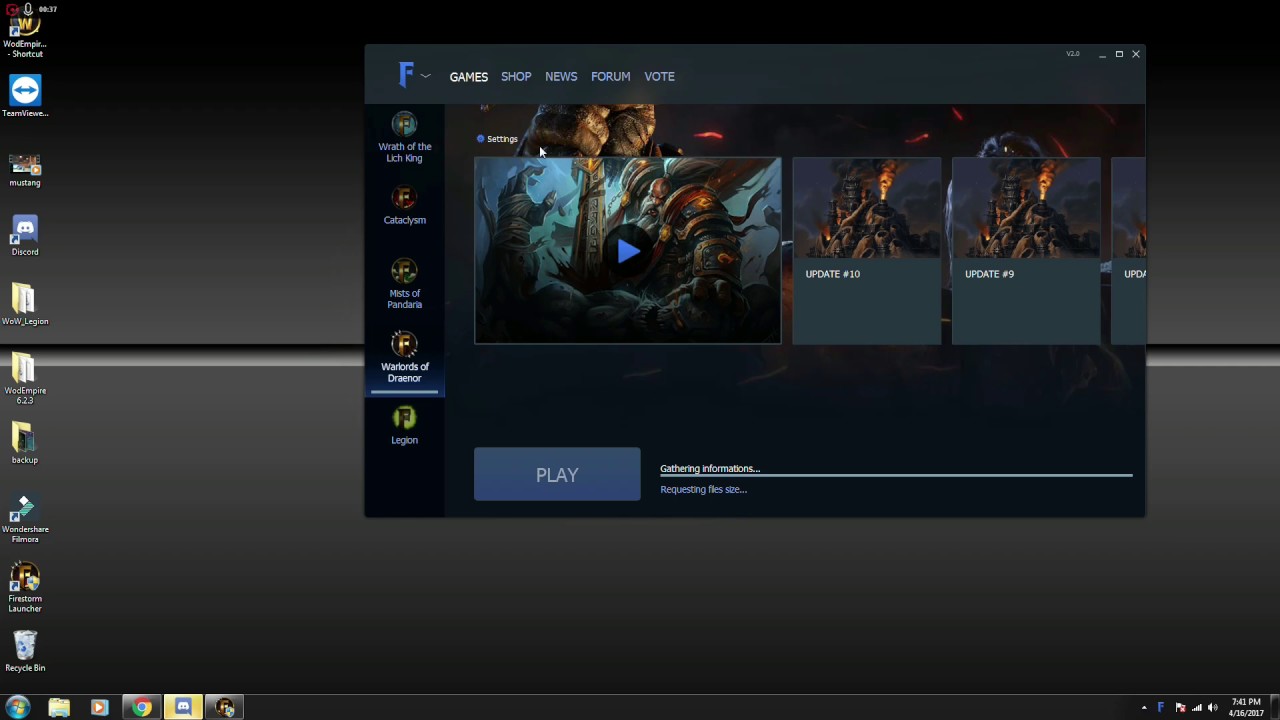The image size is (1280, 720).
Task: Open network signal tray icon
Action: coord(1197,708)
